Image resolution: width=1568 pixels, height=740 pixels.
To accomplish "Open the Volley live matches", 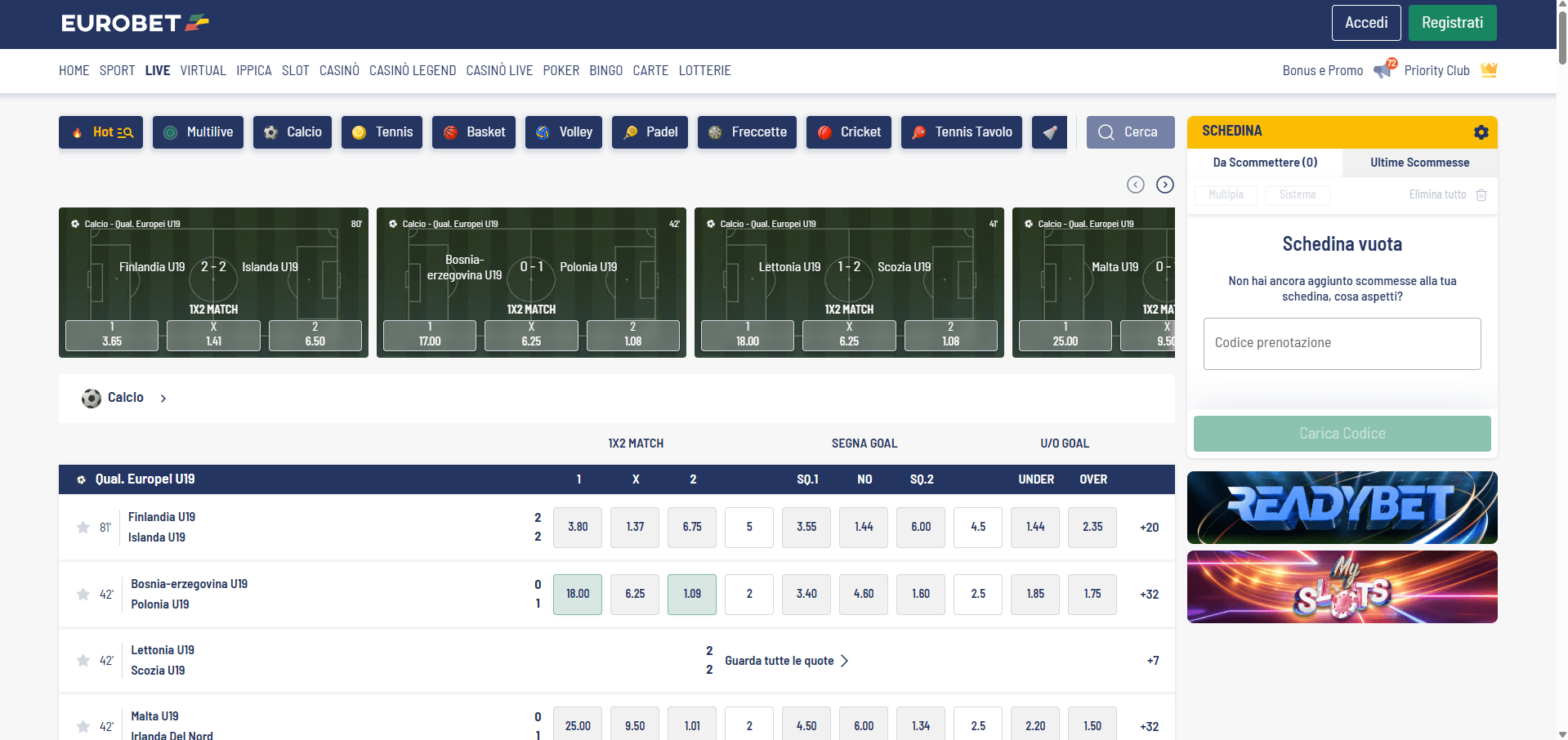I will coord(563,132).
